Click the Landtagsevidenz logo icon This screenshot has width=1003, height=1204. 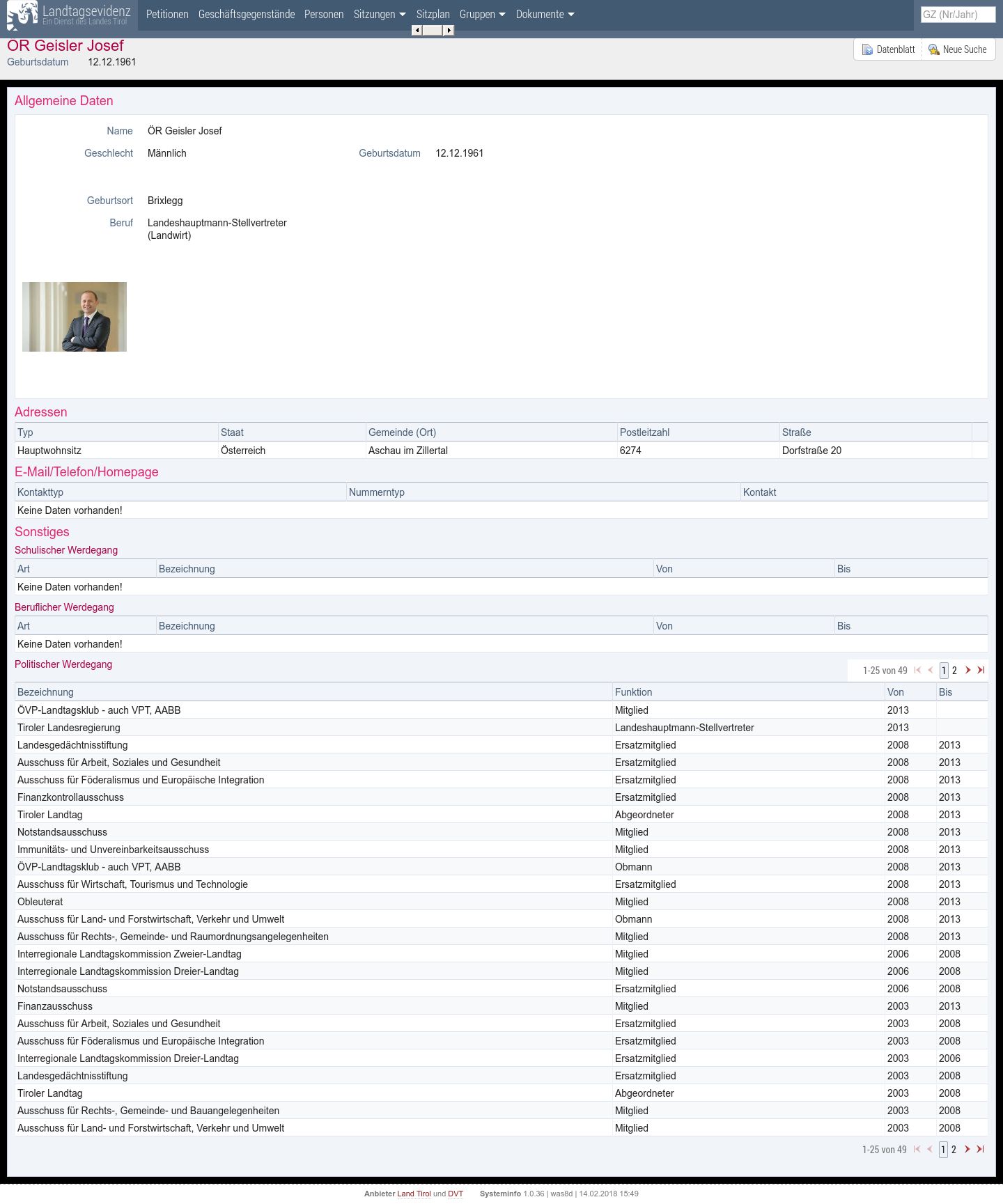(22, 15)
